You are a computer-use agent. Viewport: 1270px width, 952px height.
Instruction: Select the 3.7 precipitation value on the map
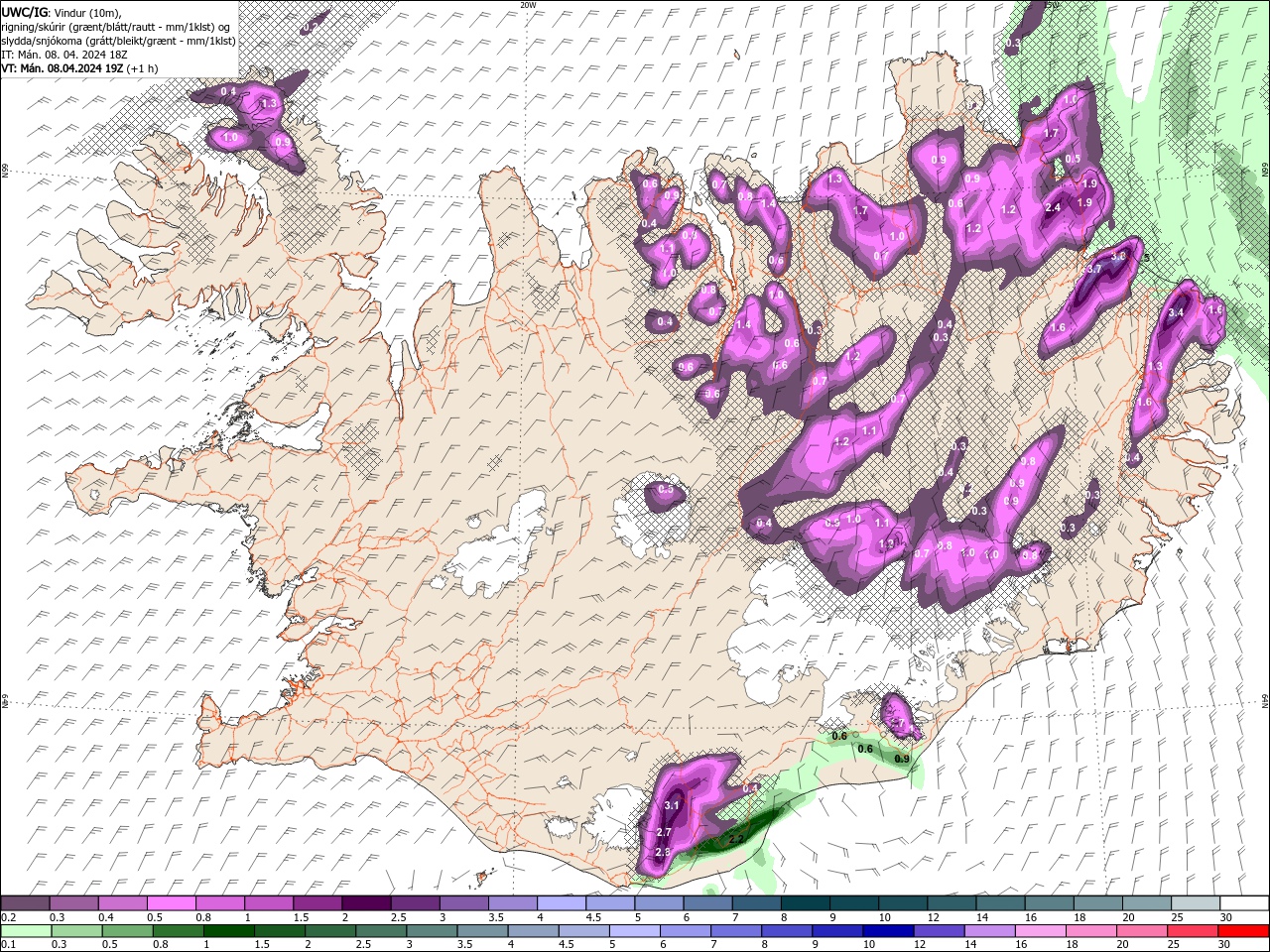1094,270
